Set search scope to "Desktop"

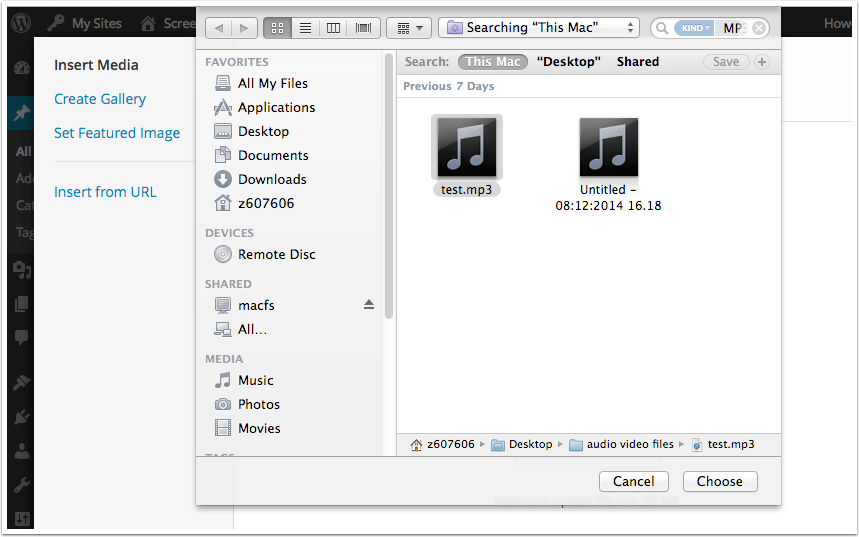[x=569, y=62]
